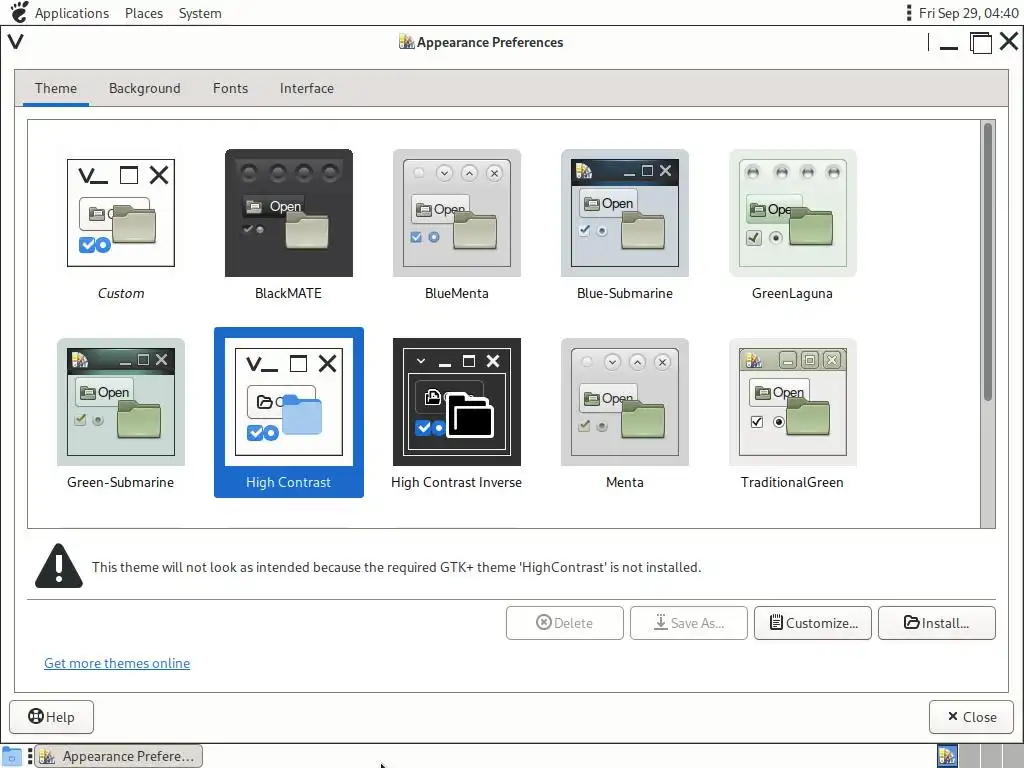1024x768 pixels.
Task: Maximize the Appearance Preferences window
Action: 980,43
